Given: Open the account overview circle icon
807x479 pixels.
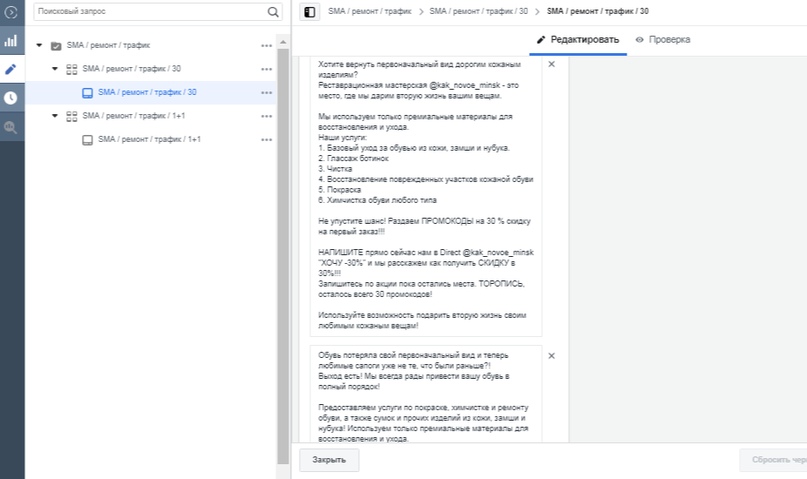Looking at the screenshot, I should 11,12.
